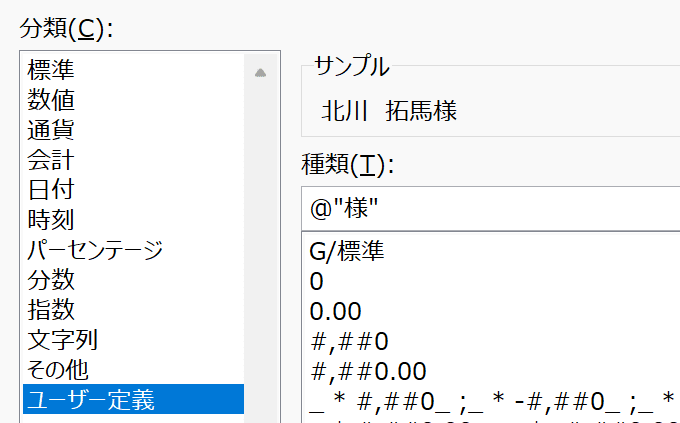Pick 会計 from the category list

point(134,159)
